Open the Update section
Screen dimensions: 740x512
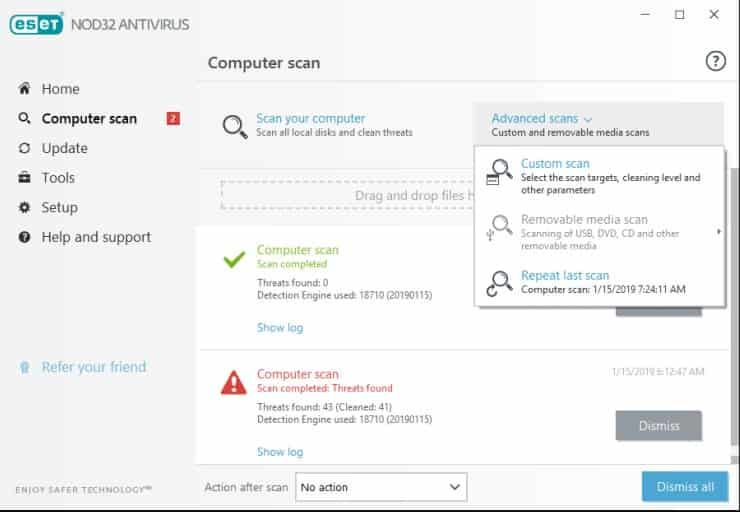(65, 148)
